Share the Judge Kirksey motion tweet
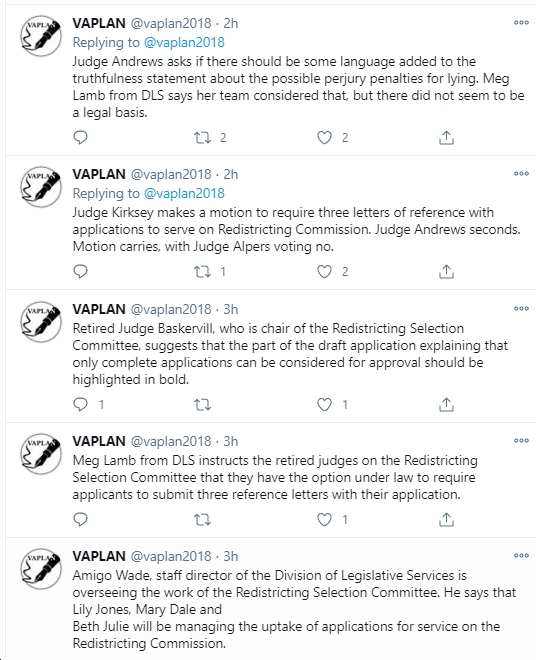Screen dimensions: 536x660 tap(446, 271)
